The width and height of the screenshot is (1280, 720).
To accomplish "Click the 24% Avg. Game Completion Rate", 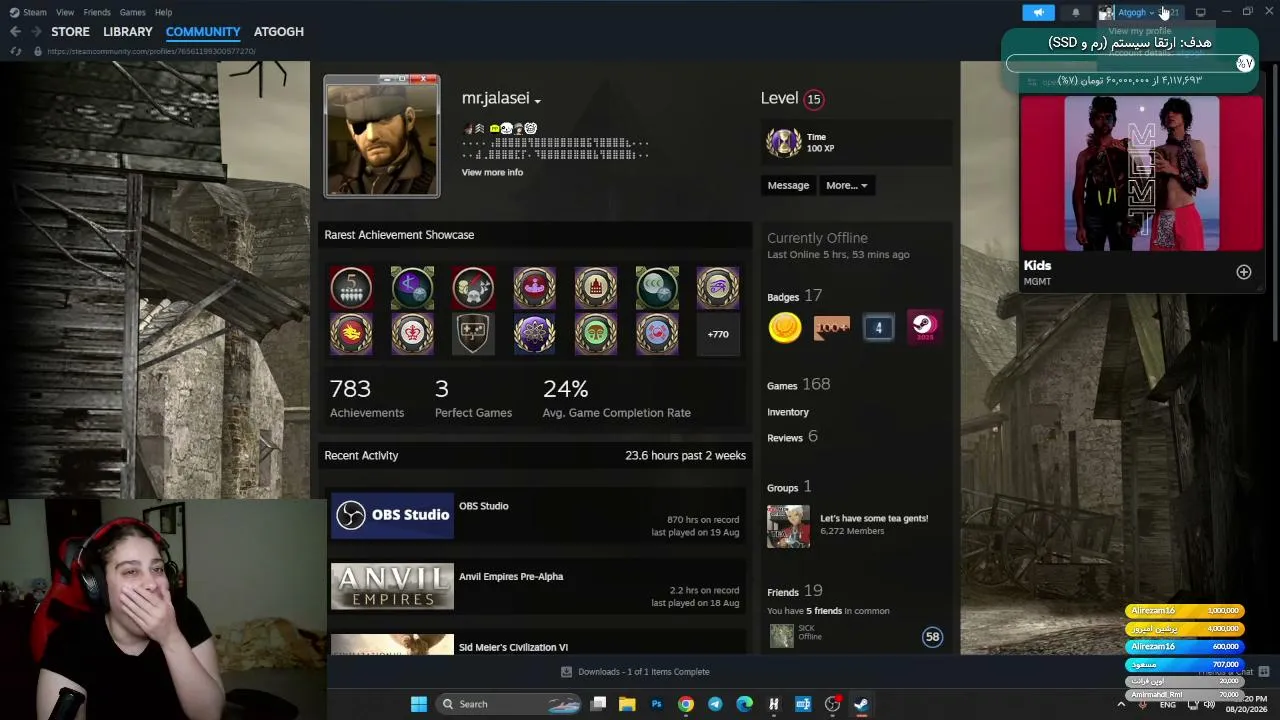I will tap(616, 398).
